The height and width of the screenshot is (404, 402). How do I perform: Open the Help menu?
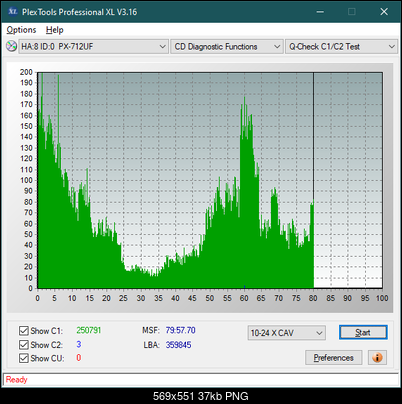coord(55,30)
